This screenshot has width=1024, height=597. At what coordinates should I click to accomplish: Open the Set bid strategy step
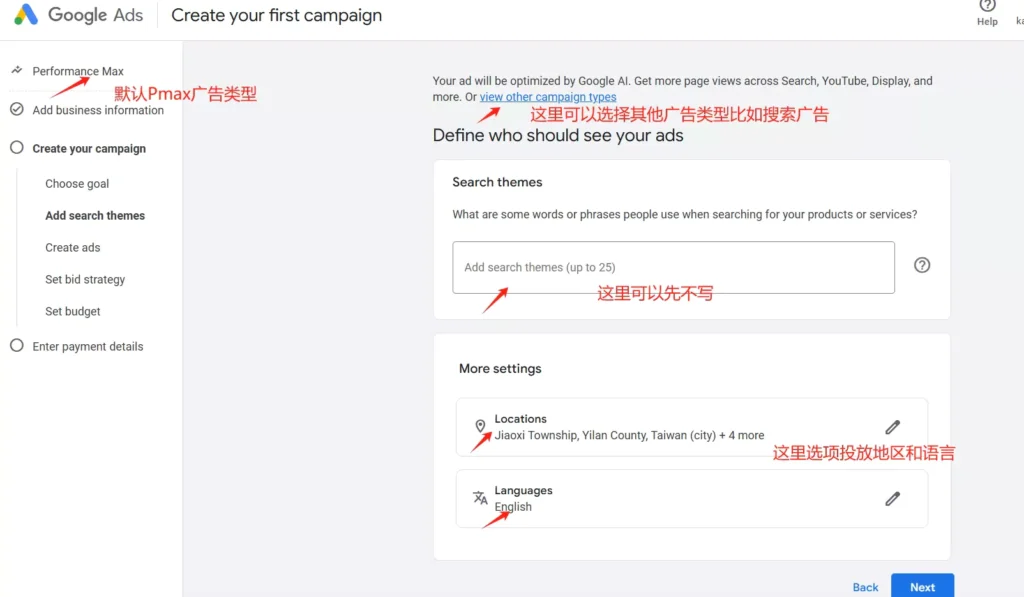click(x=84, y=279)
